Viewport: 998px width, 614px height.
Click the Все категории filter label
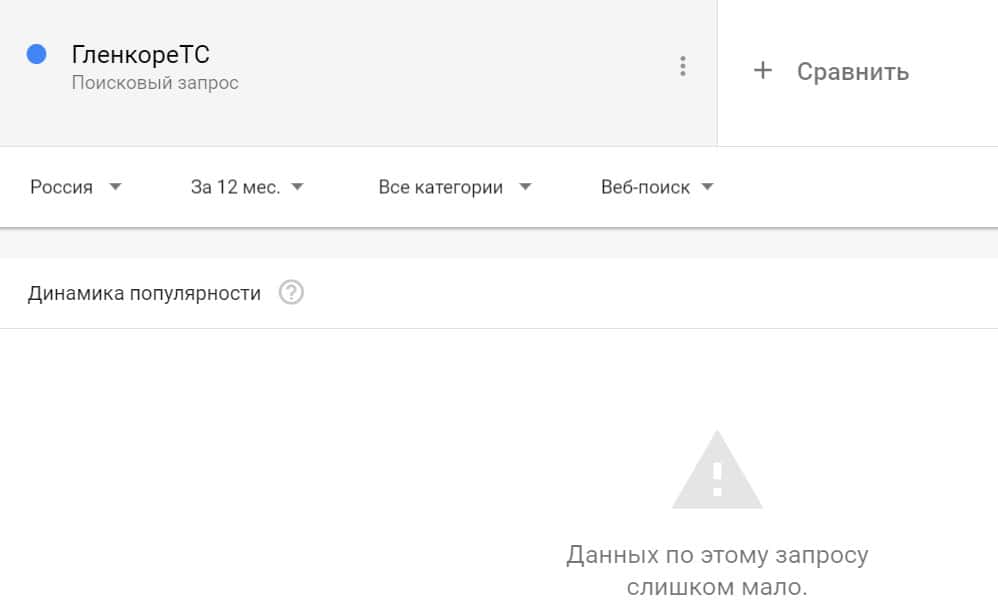pyautogui.click(x=440, y=187)
